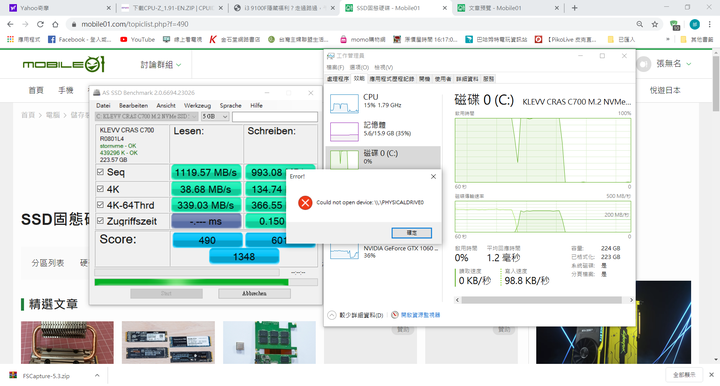Open the momo shopping bookmark

click(362, 39)
